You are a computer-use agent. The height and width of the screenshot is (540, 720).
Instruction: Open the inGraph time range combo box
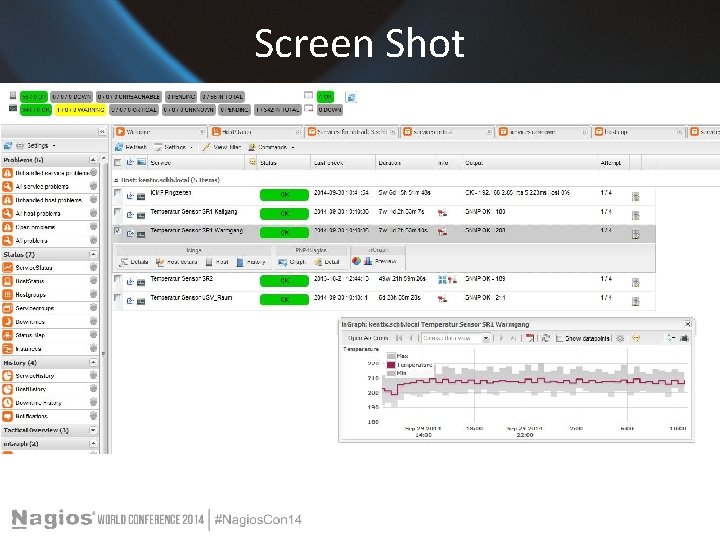[x=456, y=338]
